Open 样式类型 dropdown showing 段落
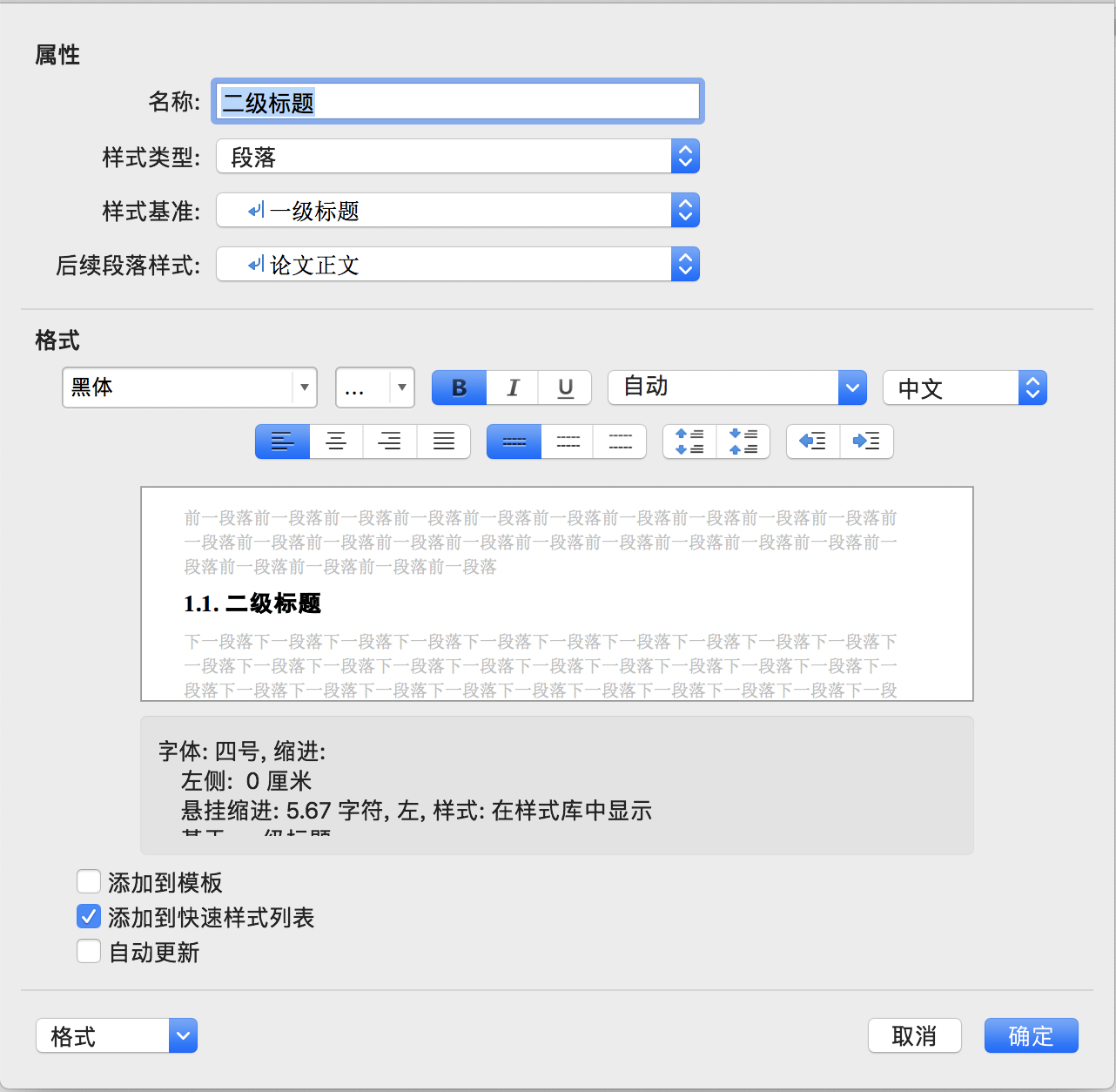This screenshot has height=1092, width=1116. click(458, 157)
